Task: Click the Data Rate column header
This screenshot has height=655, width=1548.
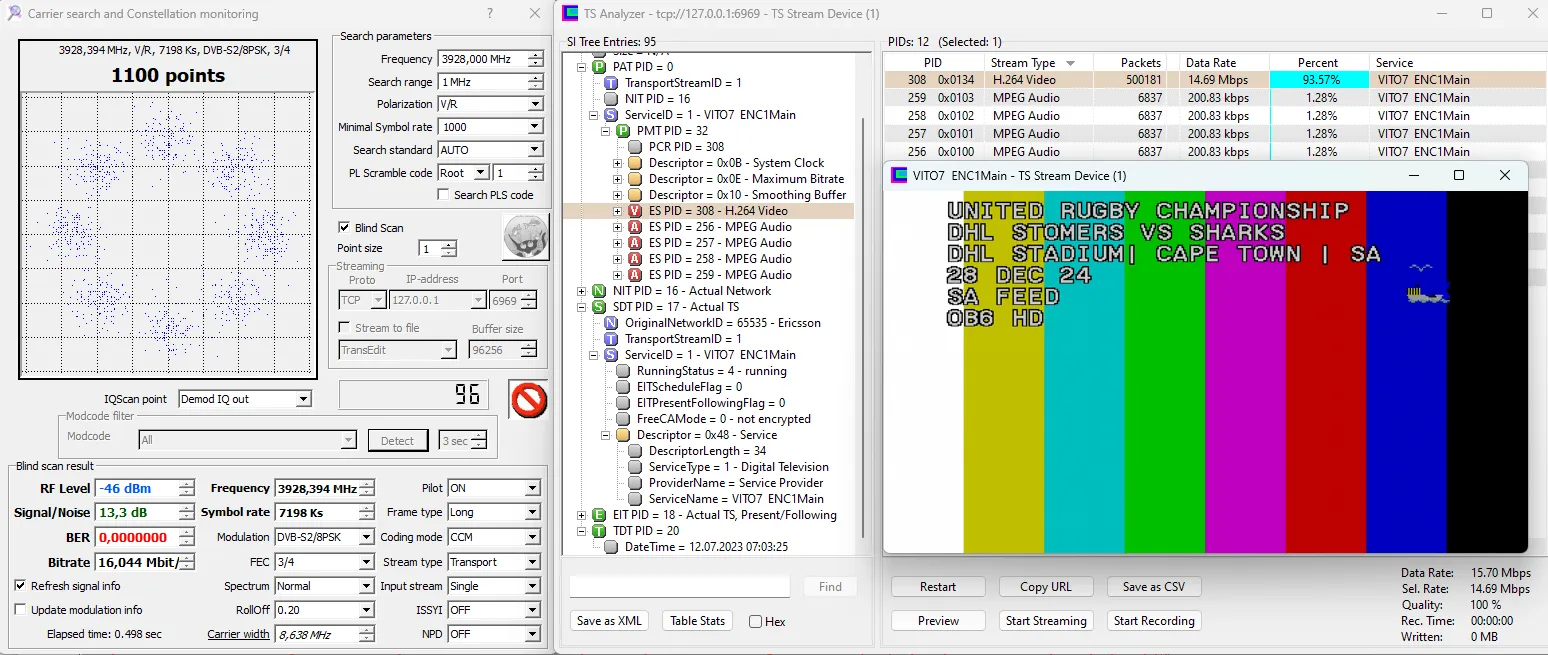Action: point(1211,63)
